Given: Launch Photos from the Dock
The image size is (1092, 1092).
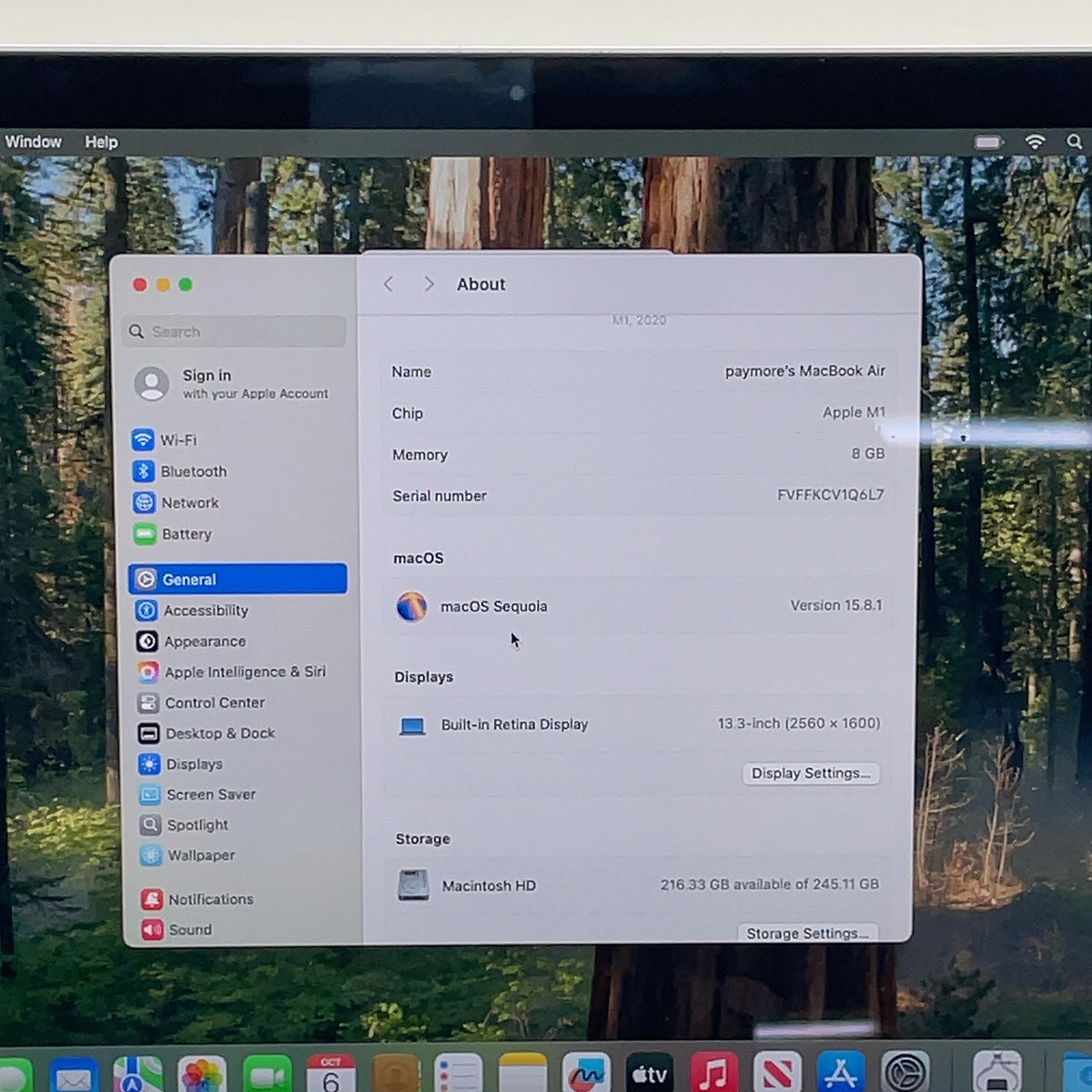Looking at the screenshot, I should [202, 1075].
